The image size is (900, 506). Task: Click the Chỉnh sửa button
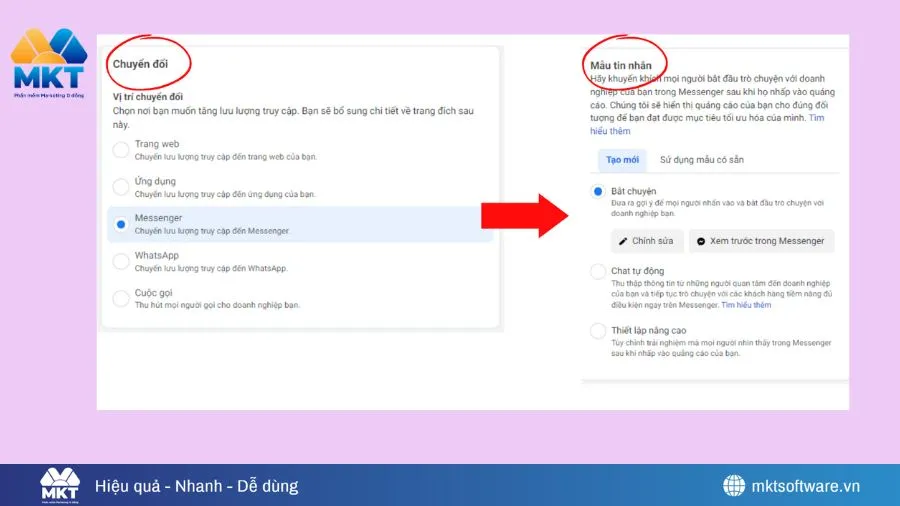tap(646, 241)
